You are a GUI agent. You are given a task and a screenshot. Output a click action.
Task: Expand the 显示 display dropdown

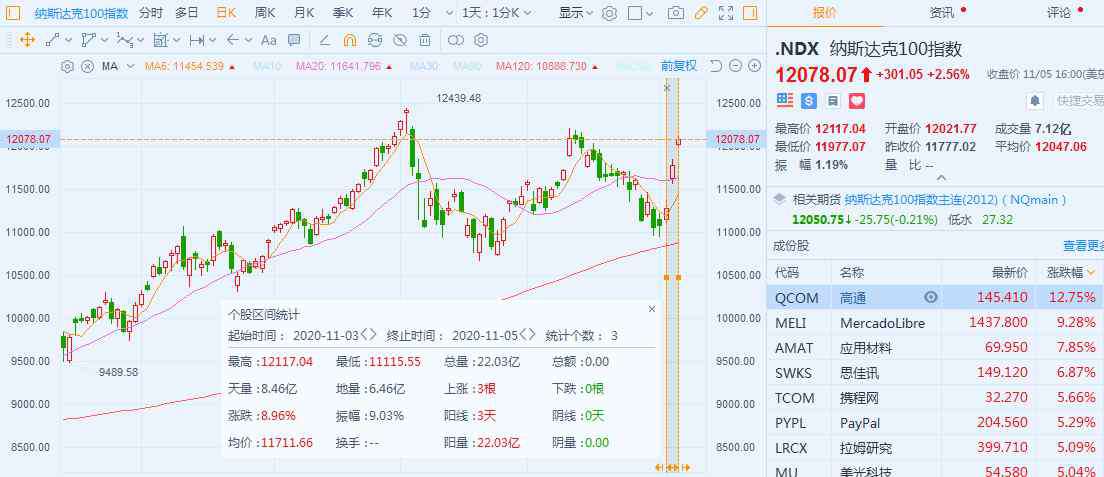(576, 13)
